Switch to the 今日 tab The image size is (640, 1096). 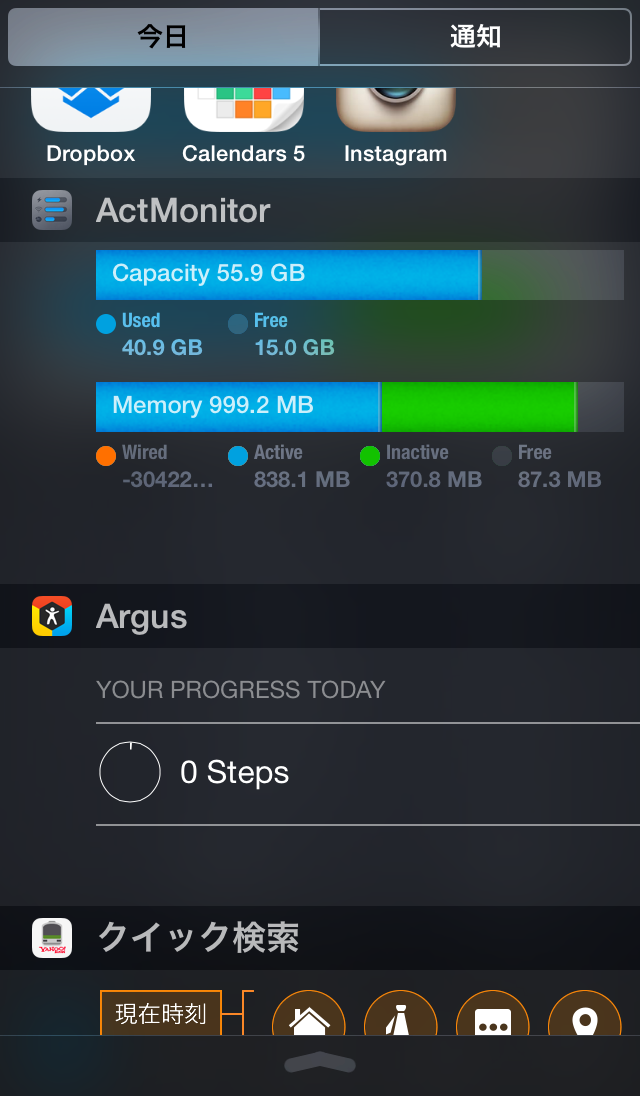point(163,37)
